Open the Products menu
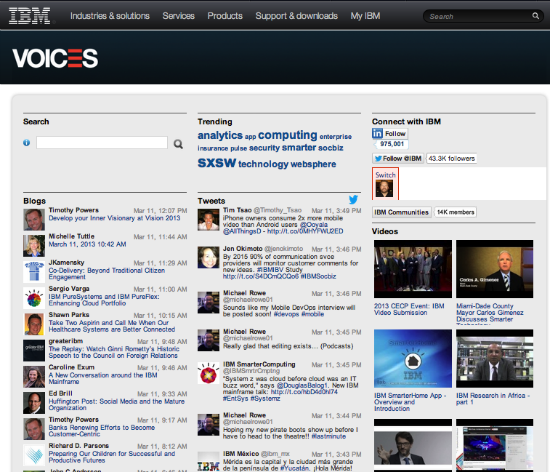Viewport: 550px width, 472px height. click(x=225, y=16)
